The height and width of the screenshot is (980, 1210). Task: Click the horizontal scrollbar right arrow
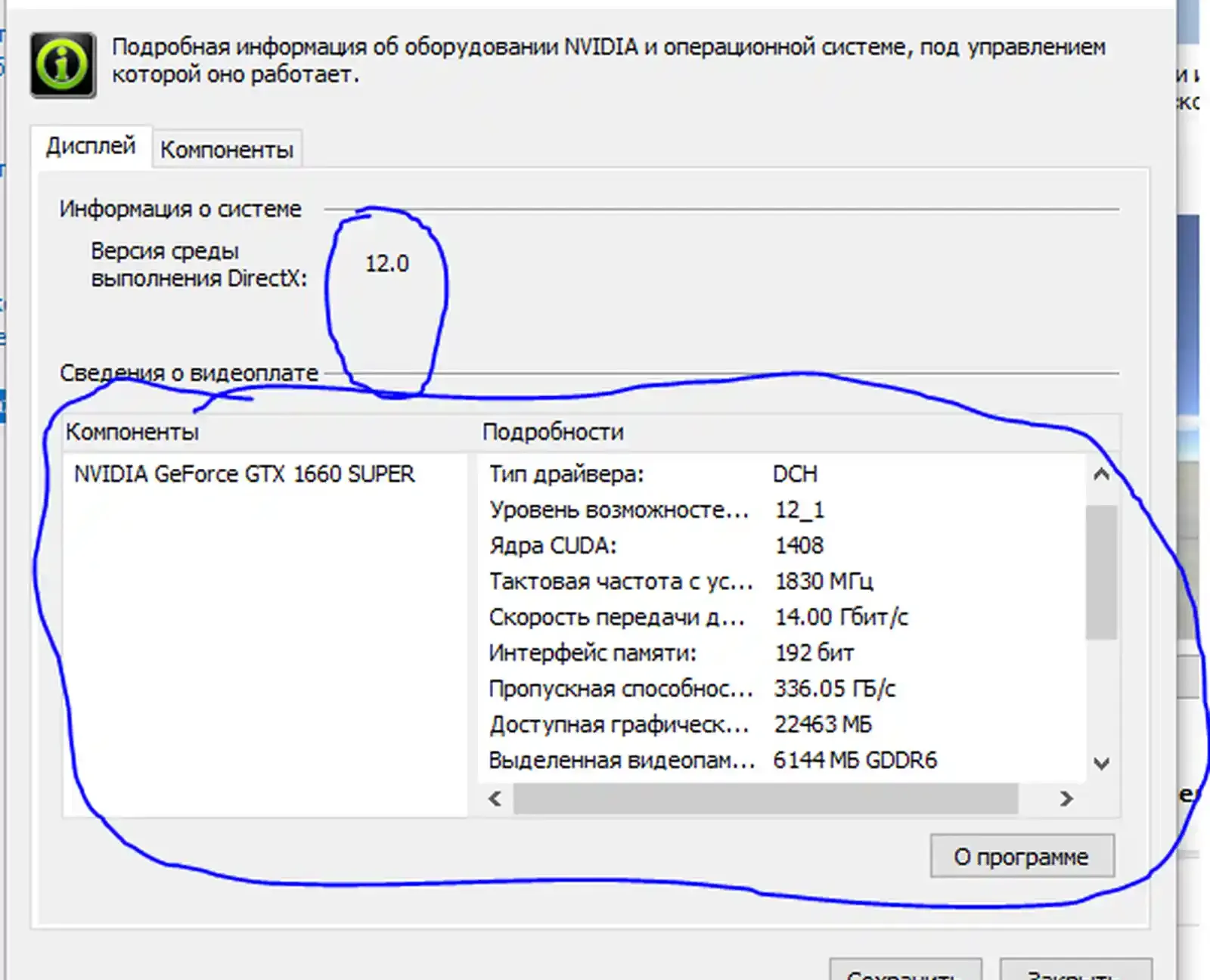(x=1066, y=799)
